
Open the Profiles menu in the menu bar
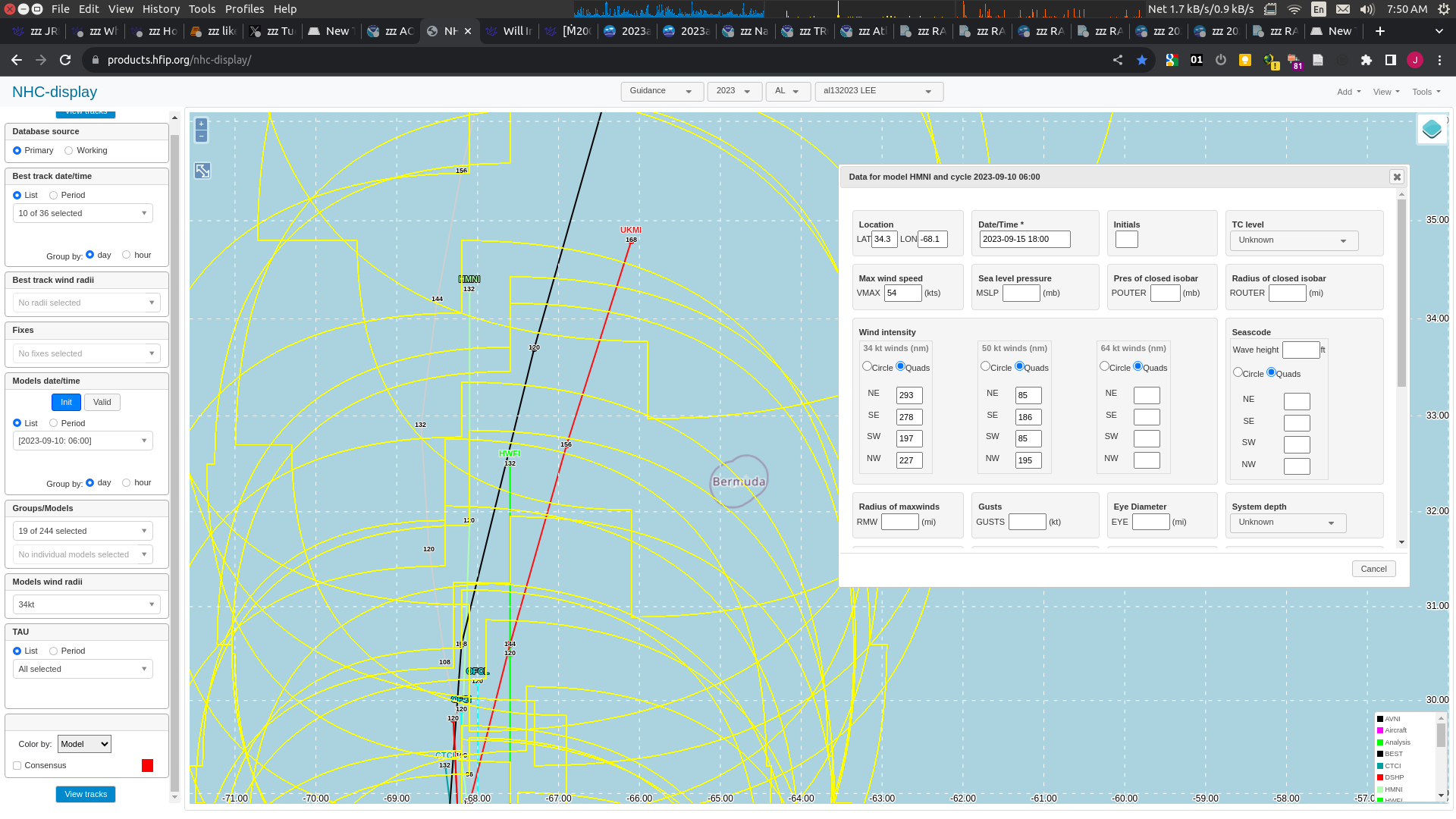244,9
